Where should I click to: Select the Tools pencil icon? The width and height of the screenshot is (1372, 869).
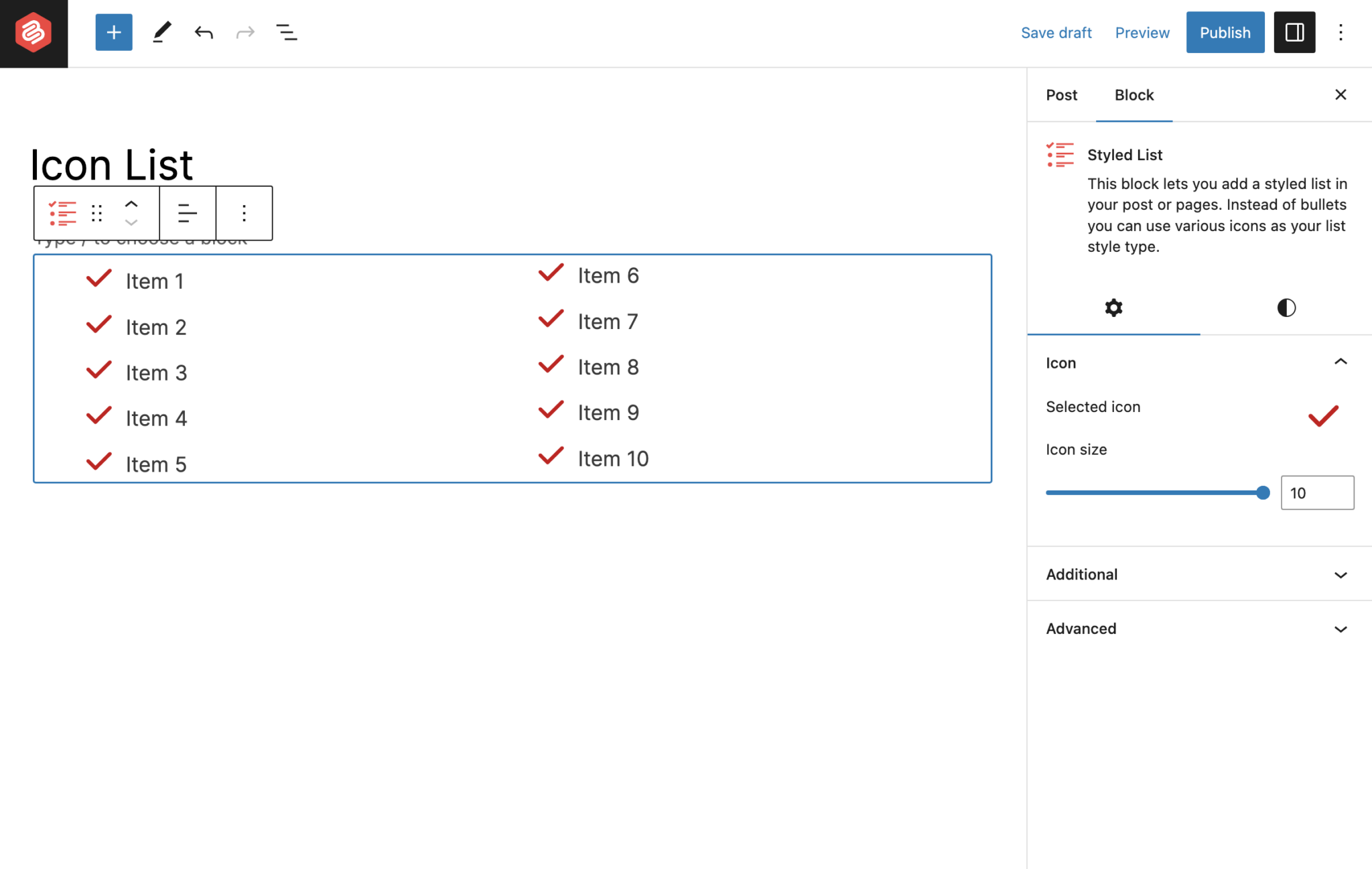coord(161,32)
